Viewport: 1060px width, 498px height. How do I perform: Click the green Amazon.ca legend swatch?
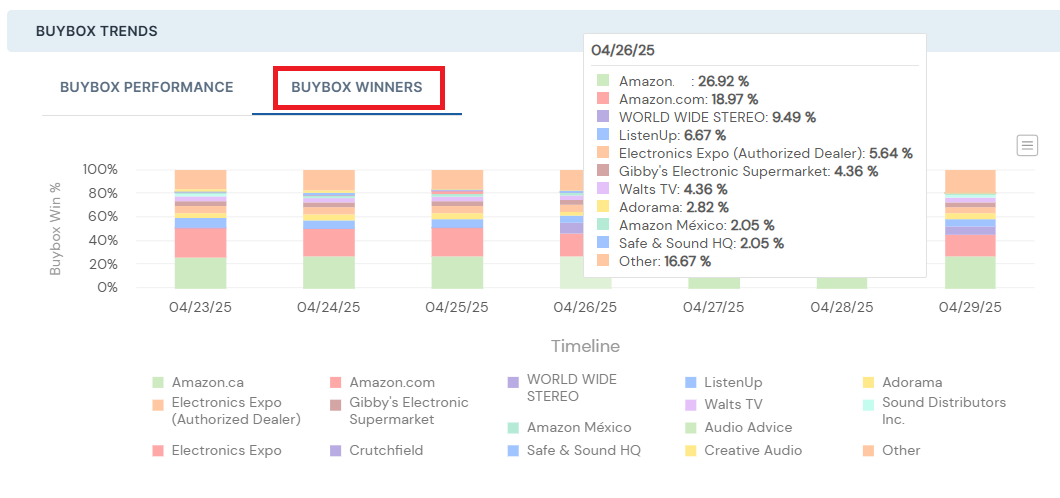[x=158, y=382]
